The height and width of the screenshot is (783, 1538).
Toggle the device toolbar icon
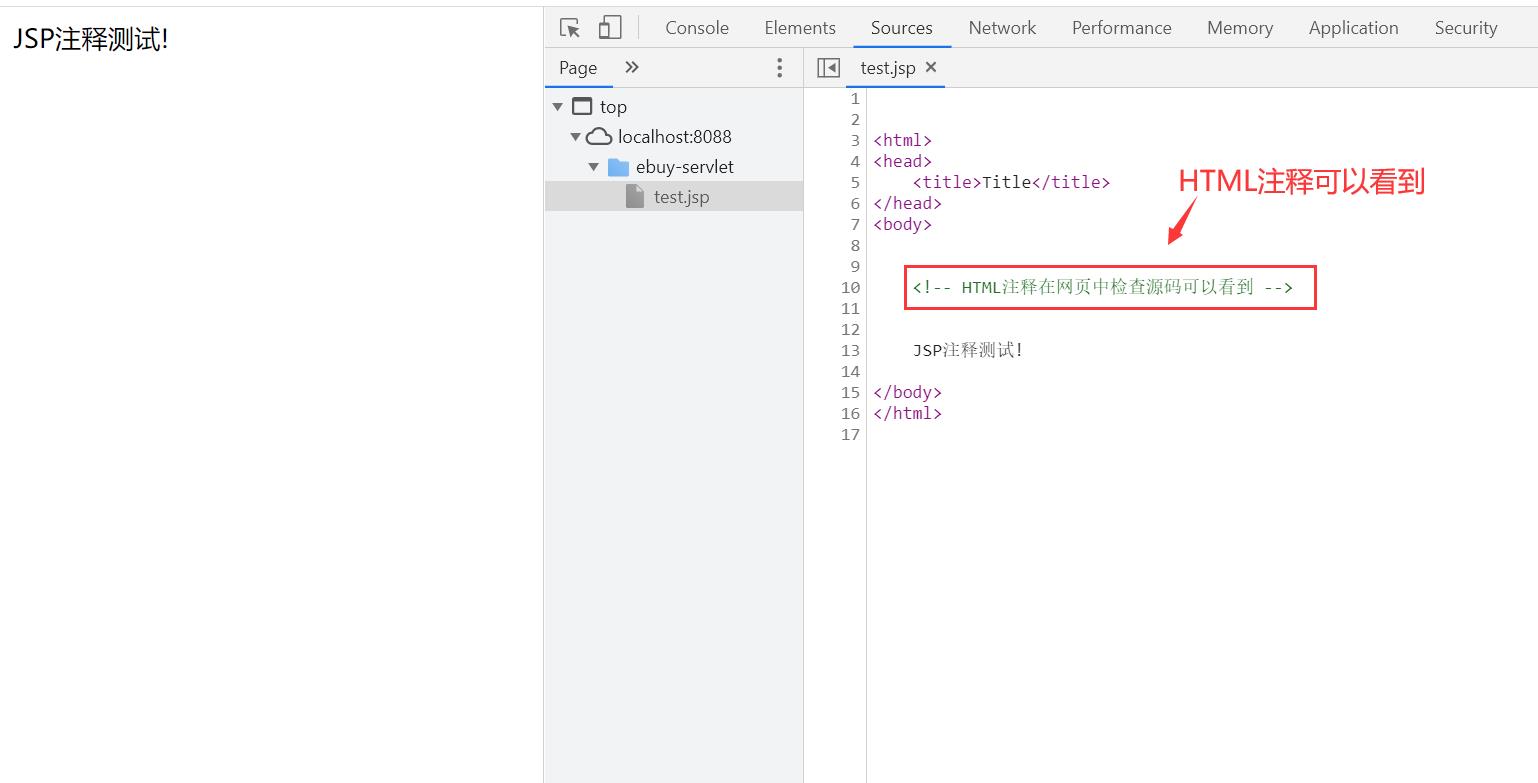tap(610, 28)
